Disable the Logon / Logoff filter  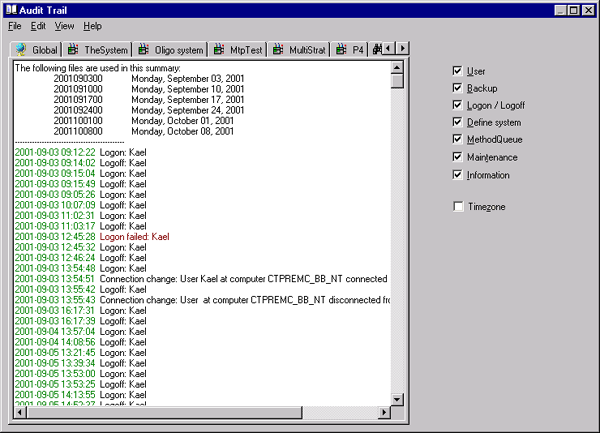[457, 105]
